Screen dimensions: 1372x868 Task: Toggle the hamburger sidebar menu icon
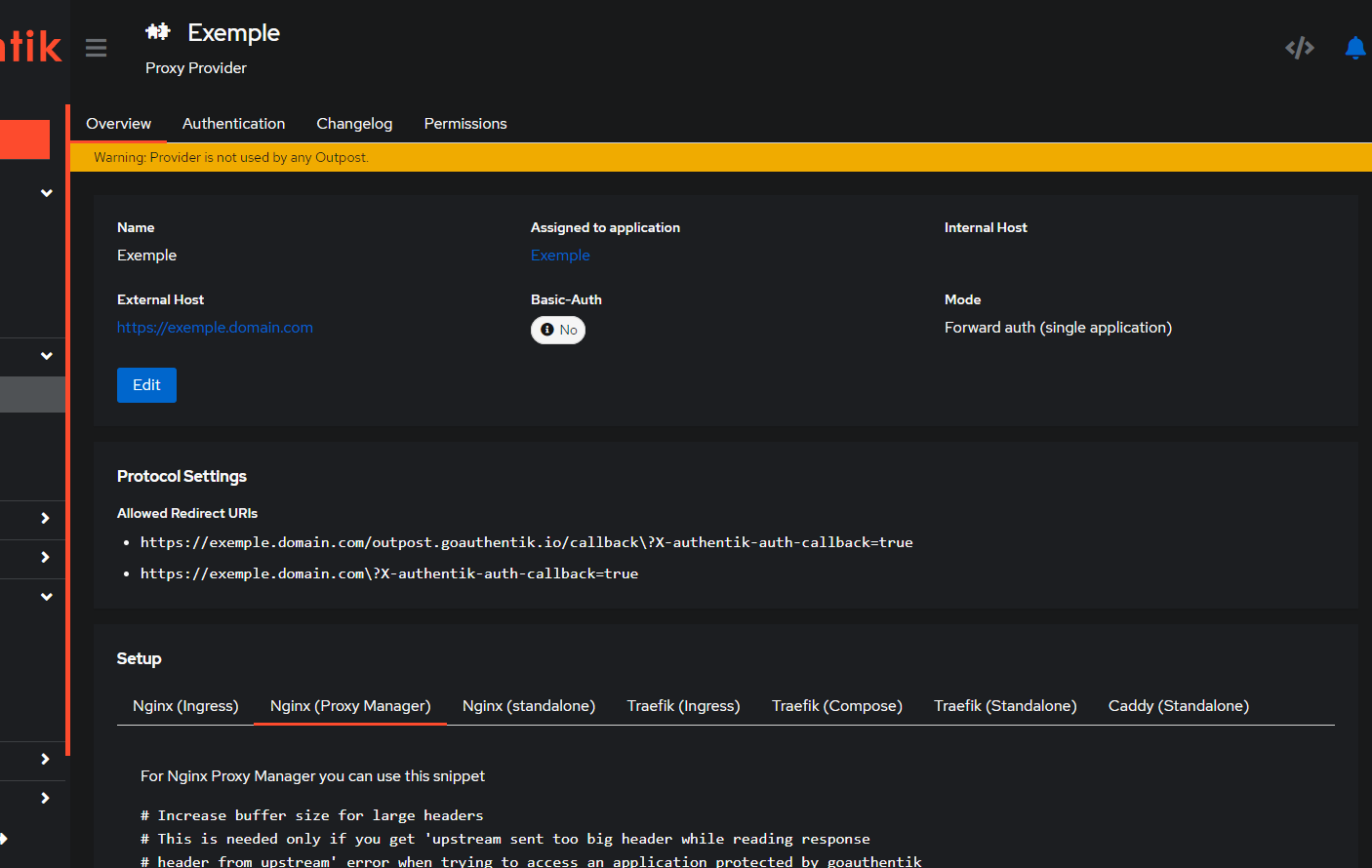coord(96,48)
